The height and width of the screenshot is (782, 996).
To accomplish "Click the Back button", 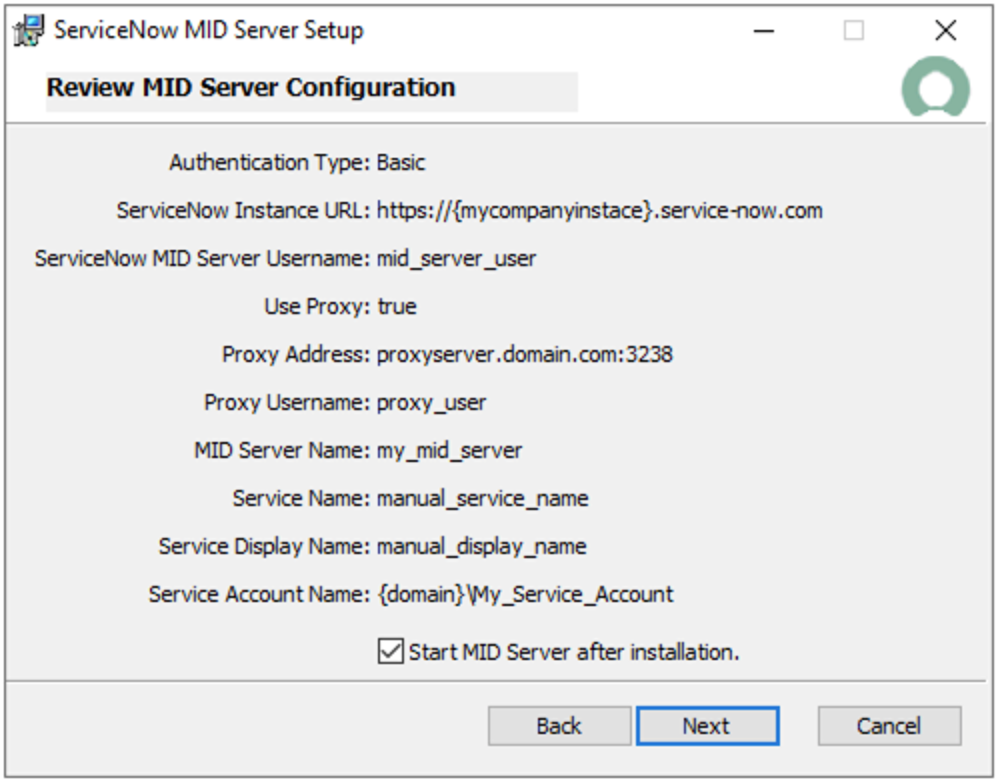I will pyautogui.click(x=559, y=725).
